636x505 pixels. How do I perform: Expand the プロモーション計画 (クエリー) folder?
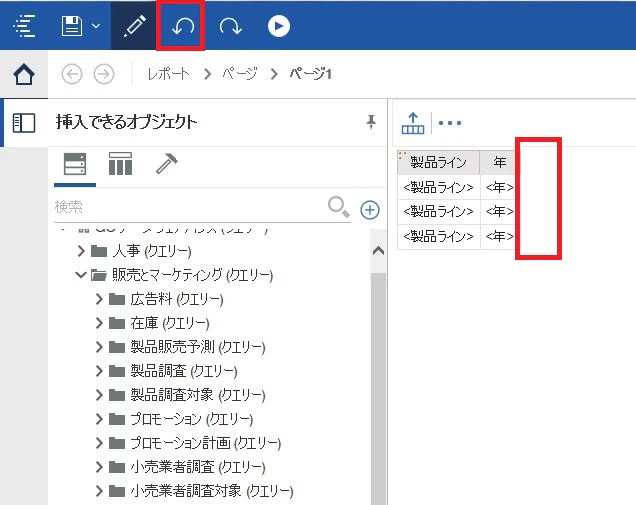coord(99,443)
